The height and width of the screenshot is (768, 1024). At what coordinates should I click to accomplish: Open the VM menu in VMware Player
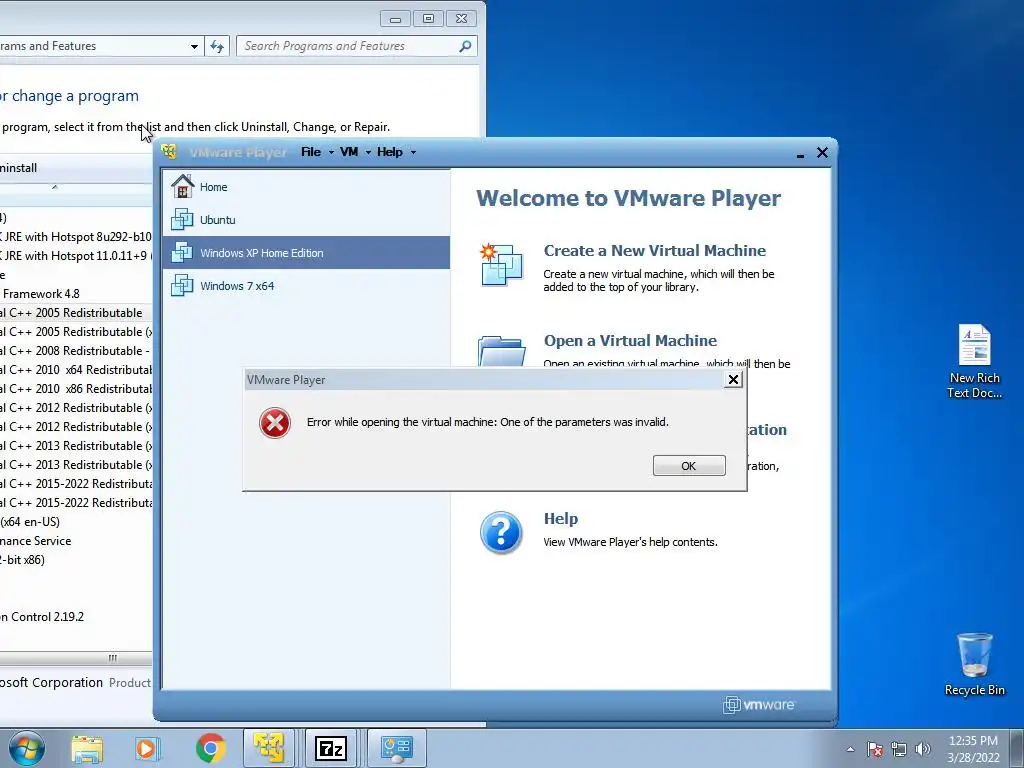click(x=349, y=152)
